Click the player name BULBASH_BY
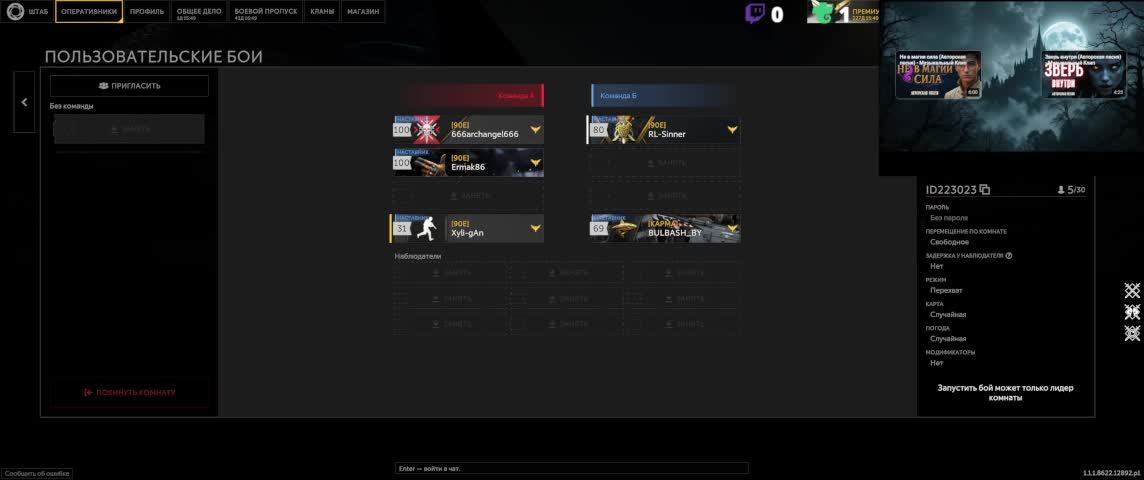The width and height of the screenshot is (1144, 480). pyautogui.click(x=674, y=233)
